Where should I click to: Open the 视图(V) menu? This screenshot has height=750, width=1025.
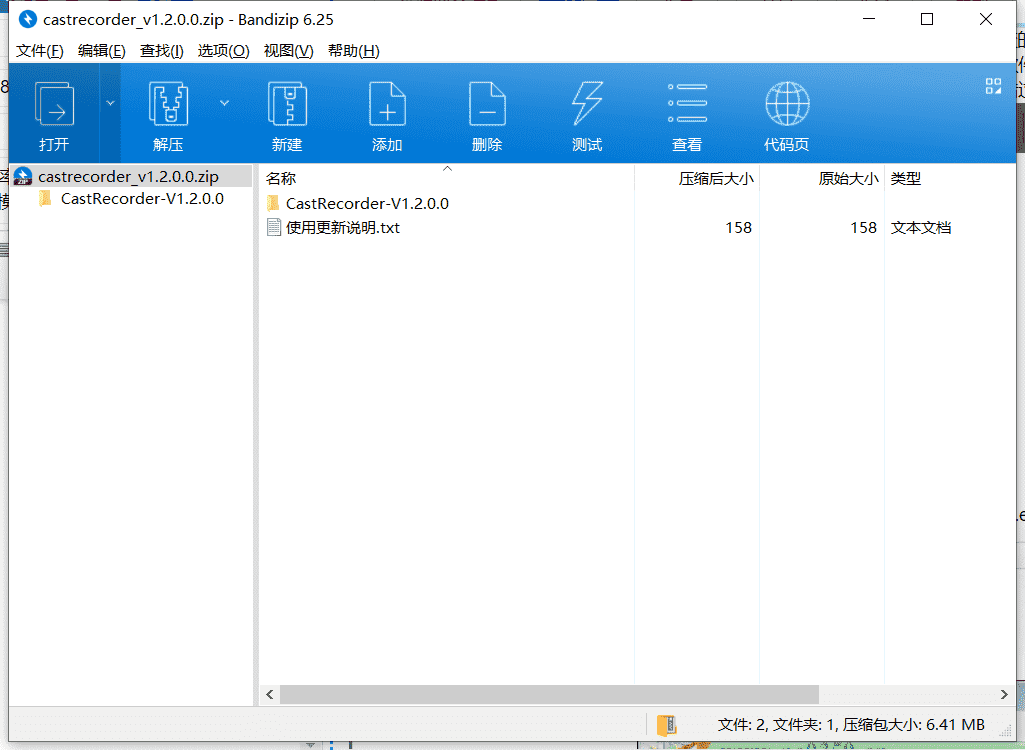[288, 51]
